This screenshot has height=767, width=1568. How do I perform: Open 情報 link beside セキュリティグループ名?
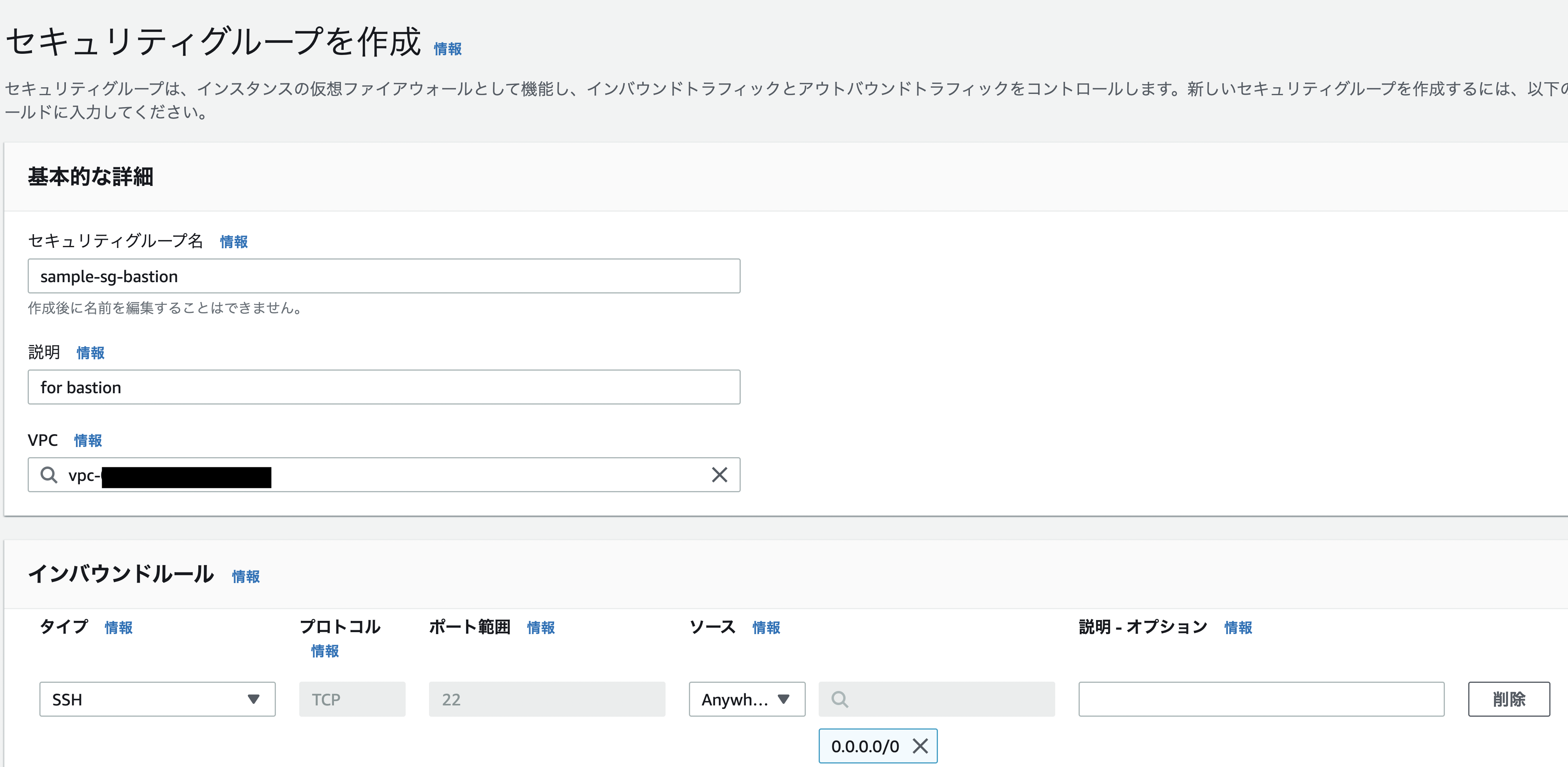point(234,242)
